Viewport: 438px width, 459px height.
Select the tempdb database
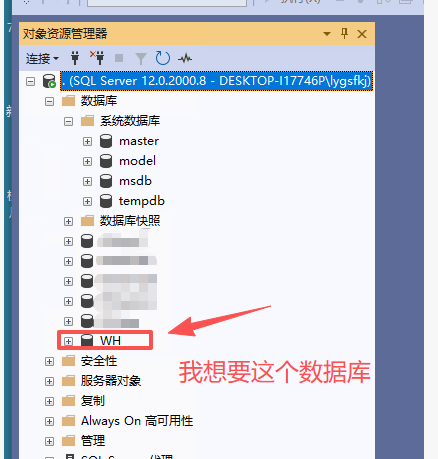(x=142, y=201)
